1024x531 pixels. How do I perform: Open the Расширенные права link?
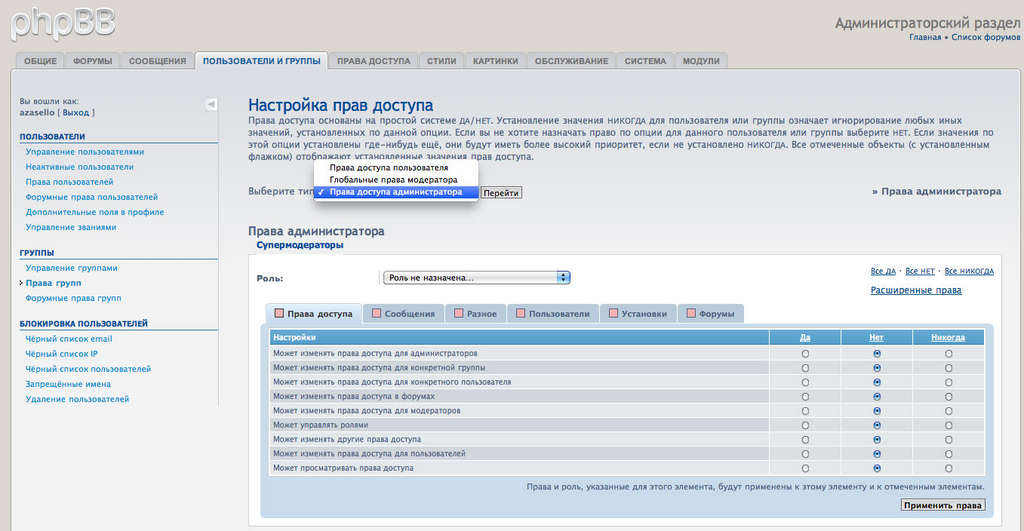(916, 290)
